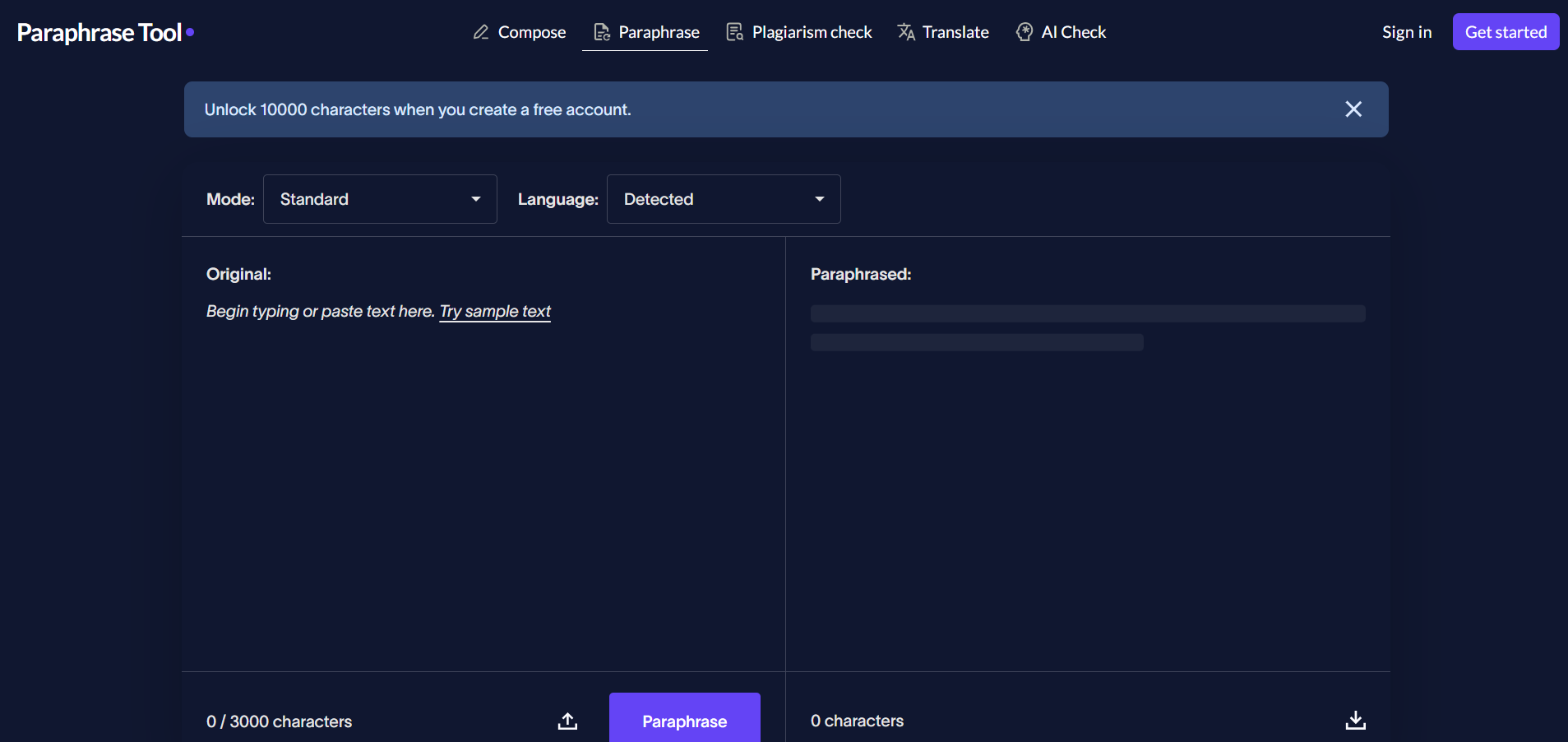Click the Get started button
Screen dimensions: 1568x742
tap(1506, 32)
